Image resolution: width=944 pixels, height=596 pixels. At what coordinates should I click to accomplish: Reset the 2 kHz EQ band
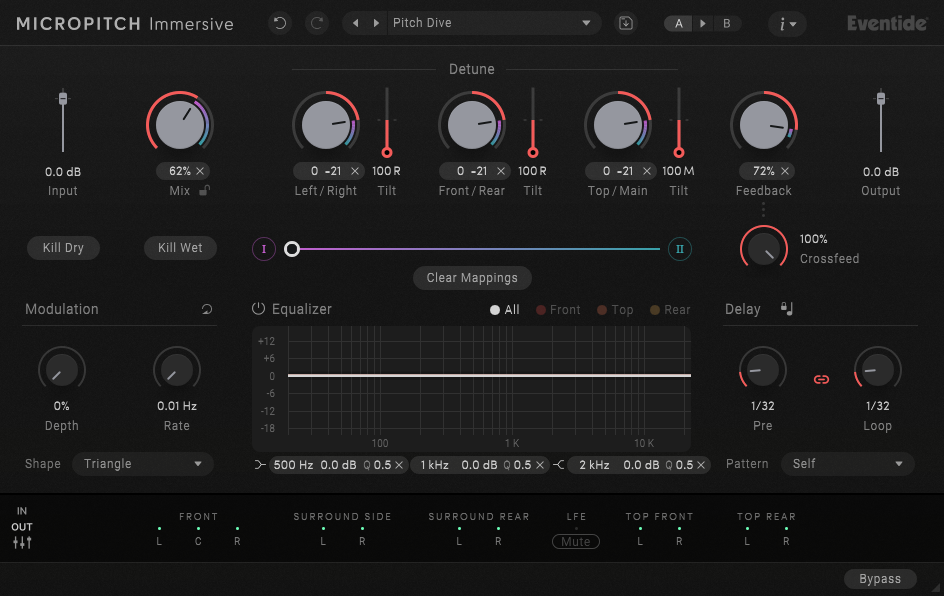(x=701, y=465)
